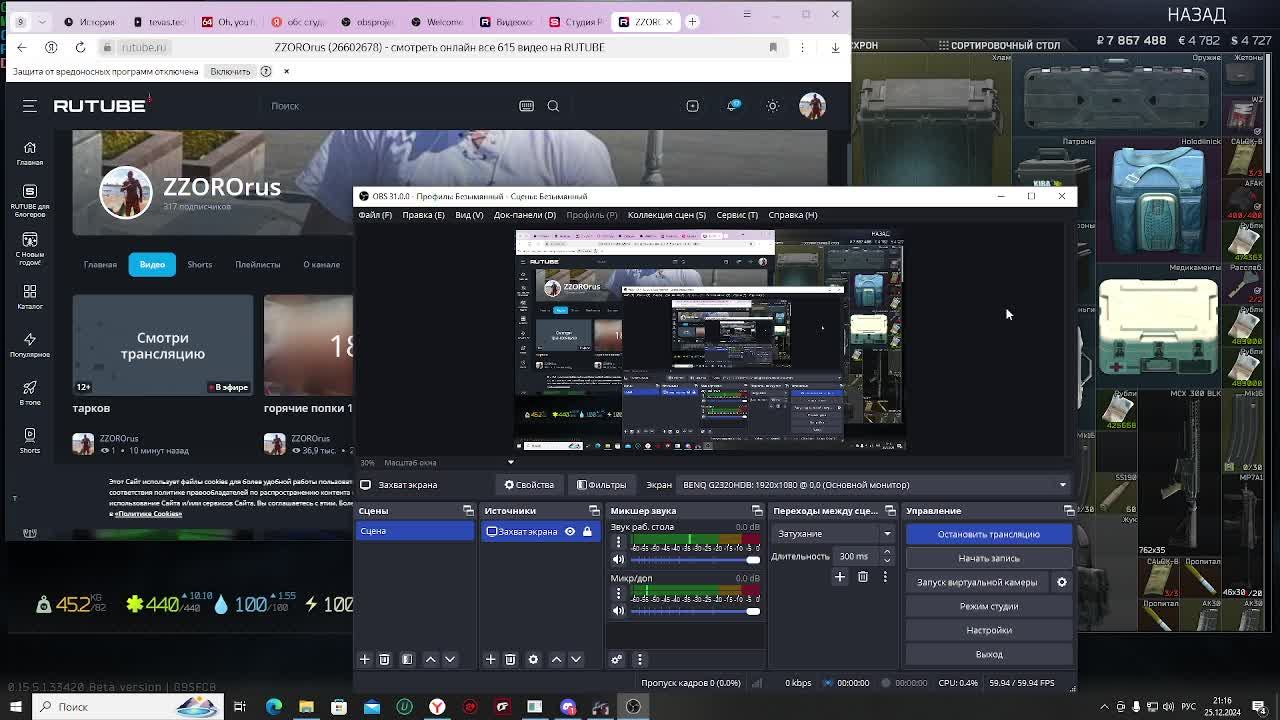
Task: Open the Rutube on-screen keyboard icon
Action: coord(526,106)
